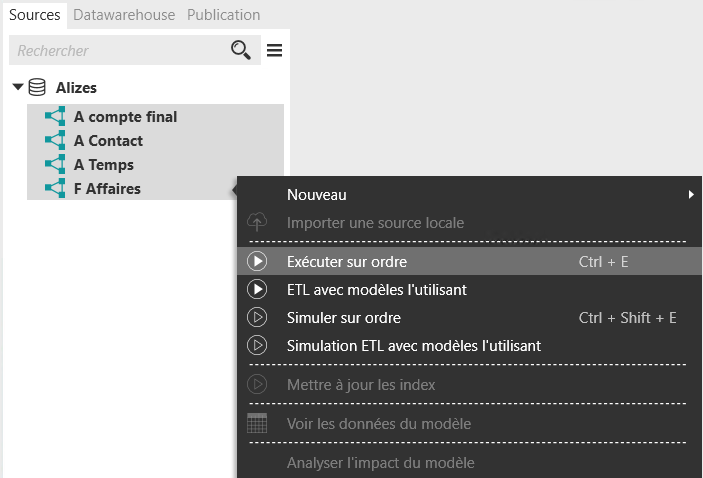Click the model icon beside F Affaires
Viewport: 703px width, 478px height.
[x=55, y=189]
